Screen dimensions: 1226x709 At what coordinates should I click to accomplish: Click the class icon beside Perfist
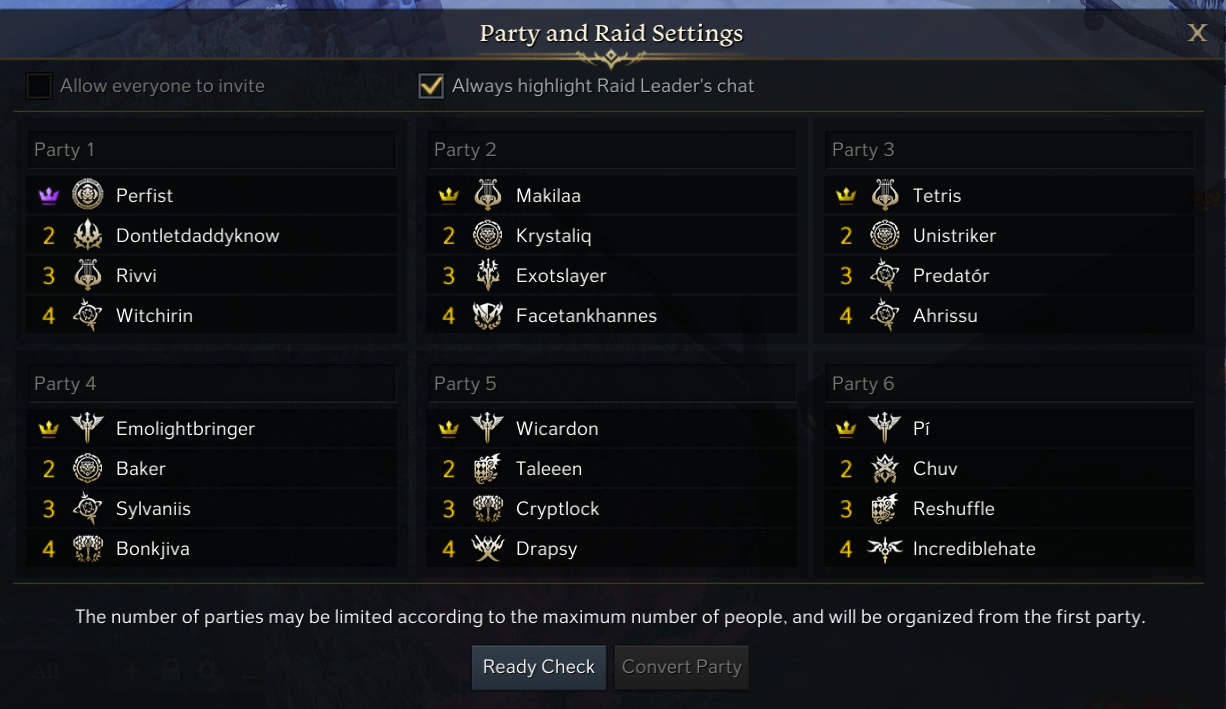88,195
